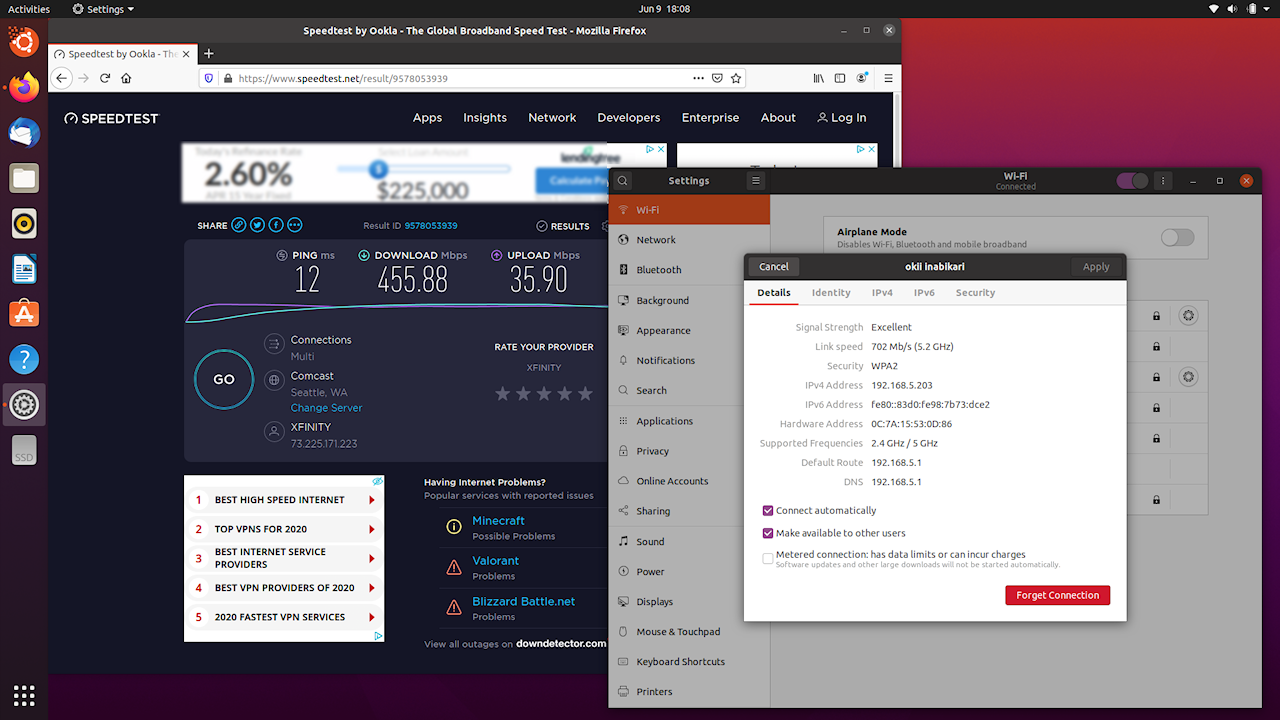Open Apps in Speedtest navigation
The width and height of the screenshot is (1280, 720).
(427, 118)
